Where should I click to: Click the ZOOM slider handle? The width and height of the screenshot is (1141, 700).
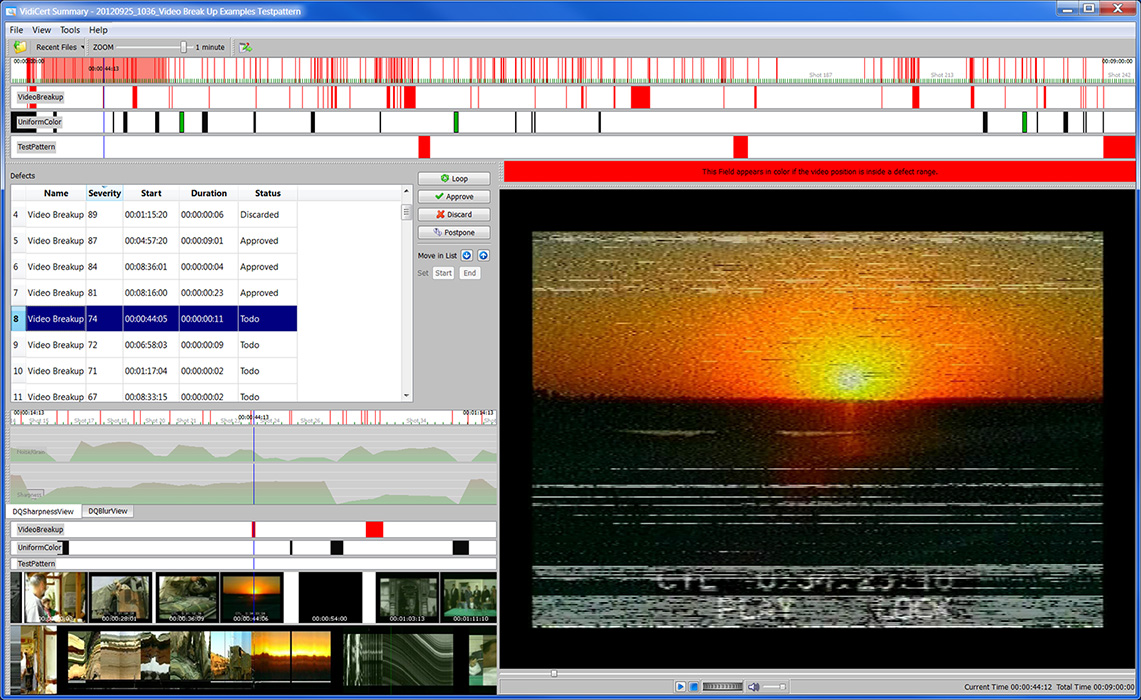[184, 47]
